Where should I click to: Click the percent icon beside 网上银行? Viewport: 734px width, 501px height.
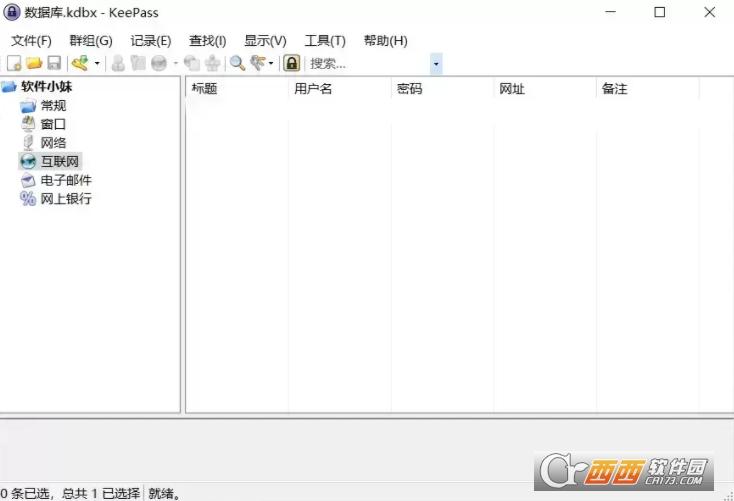tap(28, 199)
